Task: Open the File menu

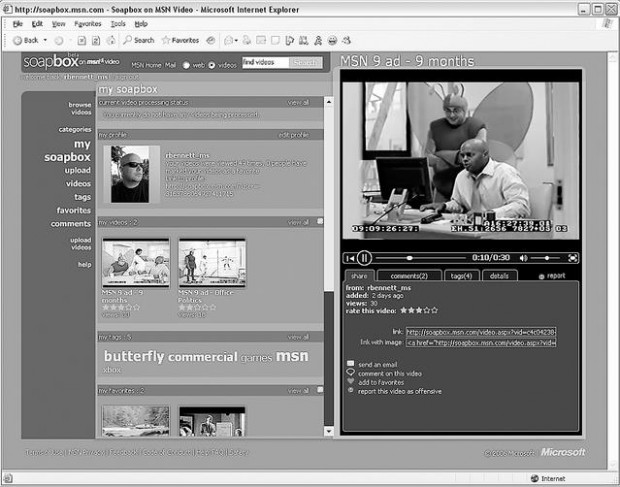Action: (x=18, y=24)
